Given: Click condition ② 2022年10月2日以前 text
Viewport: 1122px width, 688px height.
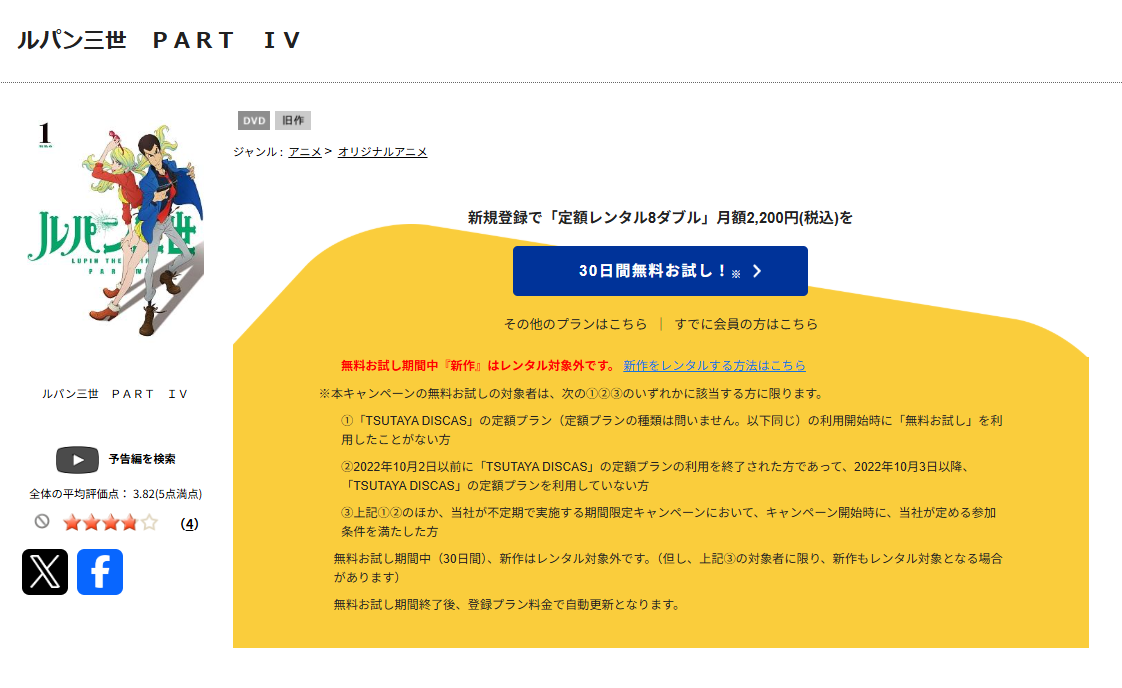Looking at the screenshot, I should 656,476.
